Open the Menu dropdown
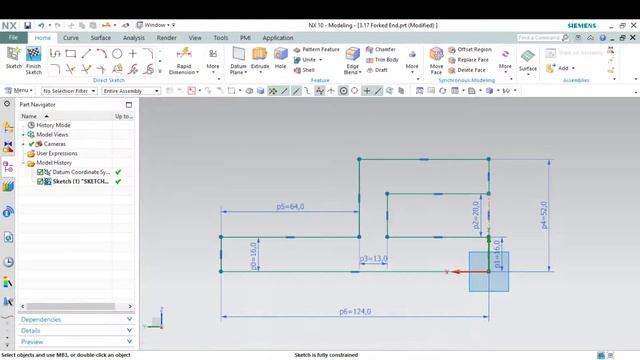The width and height of the screenshot is (640, 360). (x=18, y=90)
